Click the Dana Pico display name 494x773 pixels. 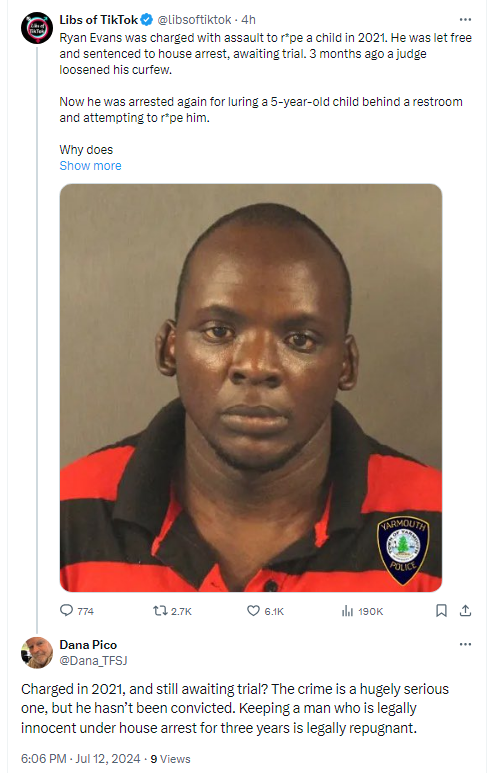tap(88, 645)
